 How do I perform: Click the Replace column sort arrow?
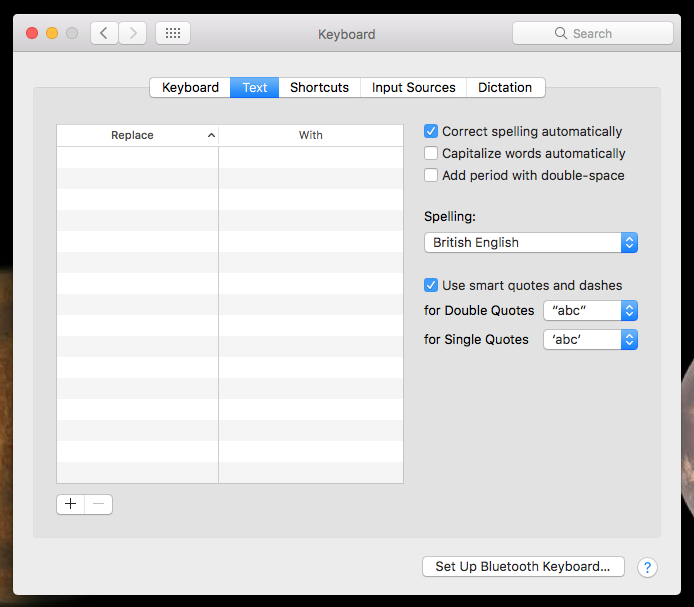pos(212,135)
